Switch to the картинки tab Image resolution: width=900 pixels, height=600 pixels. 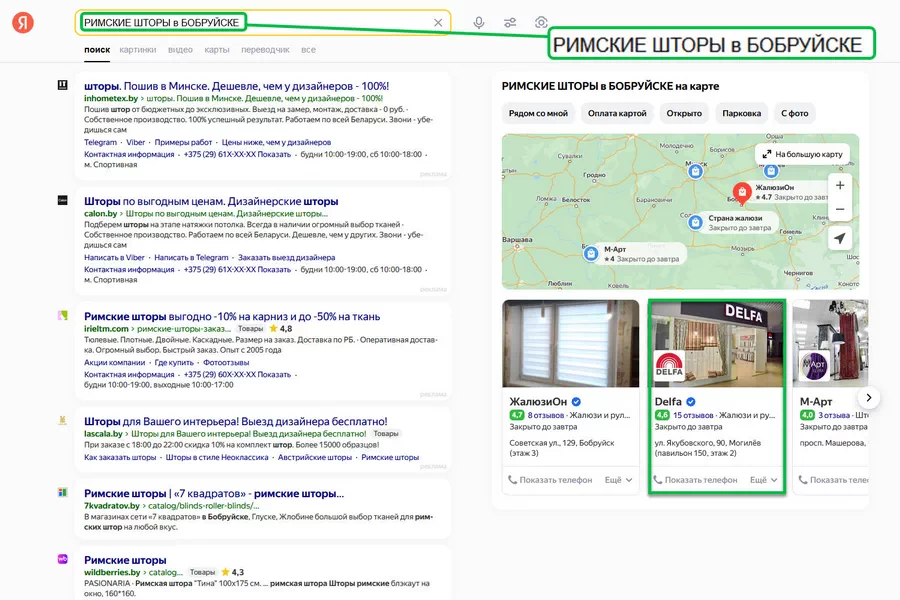pyautogui.click(x=138, y=49)
